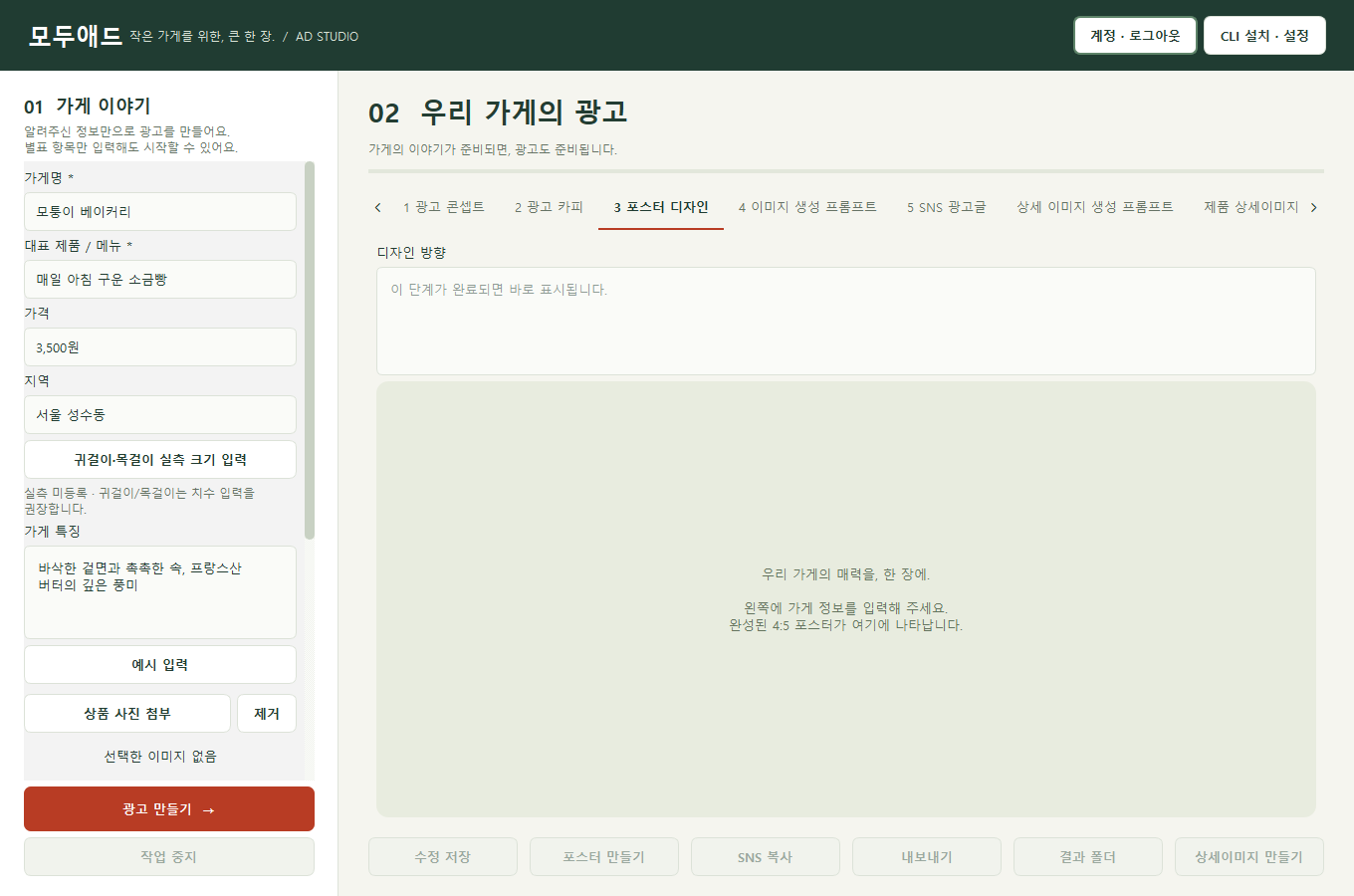Click the 상세이미지 만들기 button

1249,857
